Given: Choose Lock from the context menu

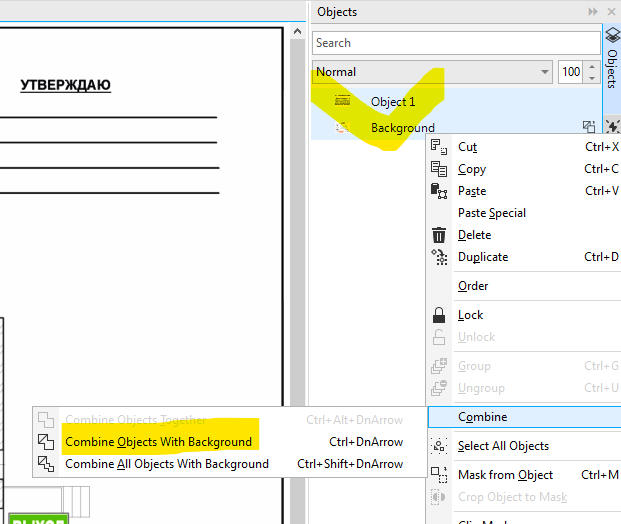Looking at the screenshot, I should click(x=524, y=315).
